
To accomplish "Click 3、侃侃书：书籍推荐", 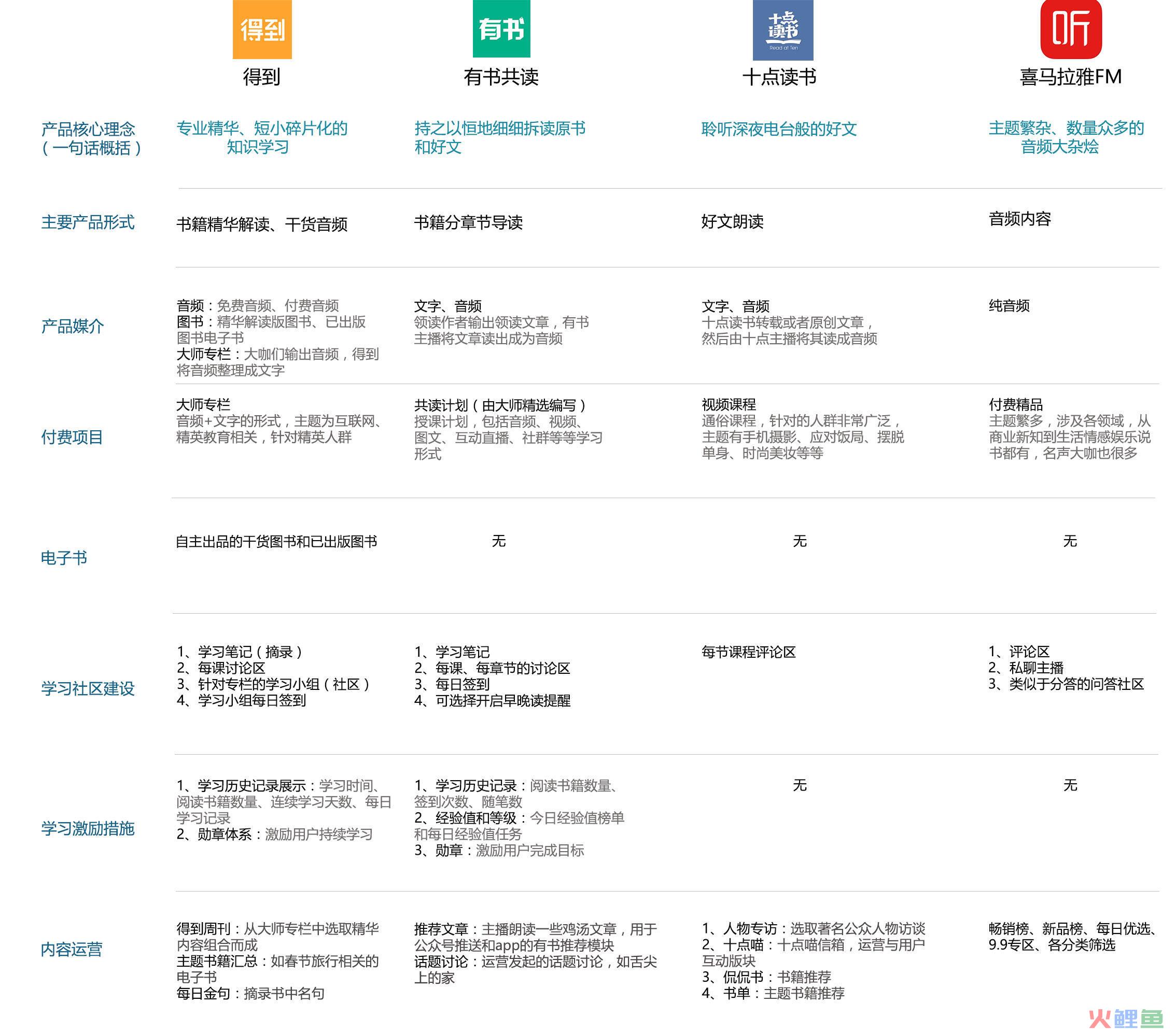I will point(766,977).
